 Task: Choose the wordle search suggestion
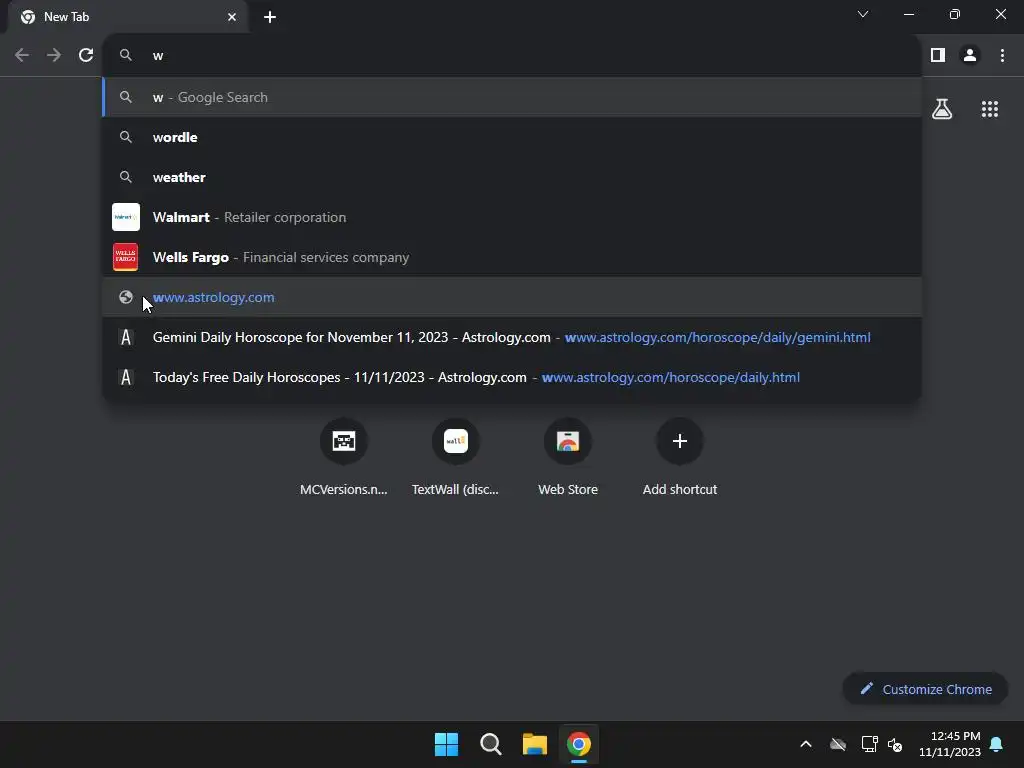click(512, 137)
